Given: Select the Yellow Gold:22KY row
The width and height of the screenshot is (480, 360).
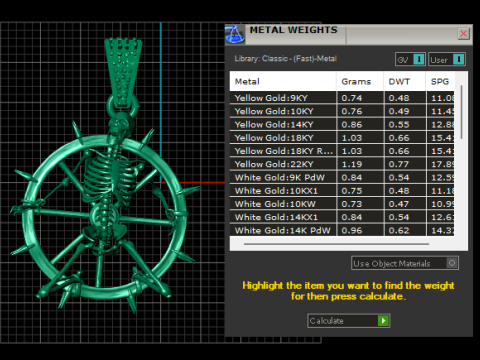Looking at the screenshot, I should [x=342, y=164].
